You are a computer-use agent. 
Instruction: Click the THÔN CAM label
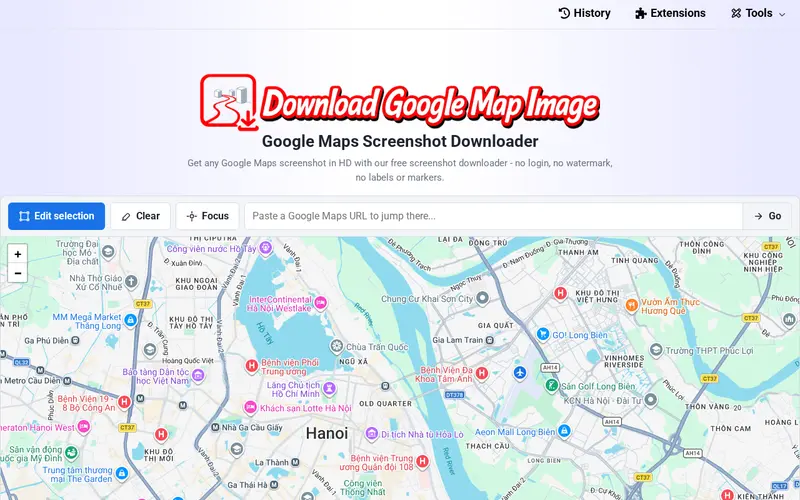pos(731,429)
